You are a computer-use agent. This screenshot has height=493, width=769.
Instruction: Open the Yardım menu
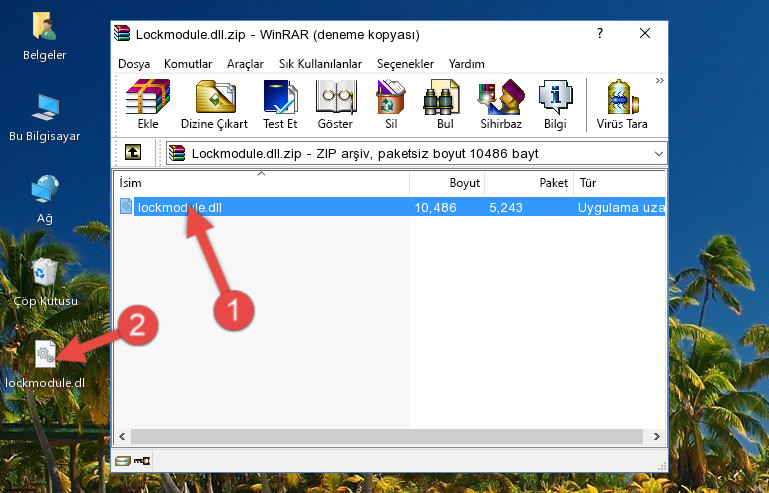pos(466,64)
